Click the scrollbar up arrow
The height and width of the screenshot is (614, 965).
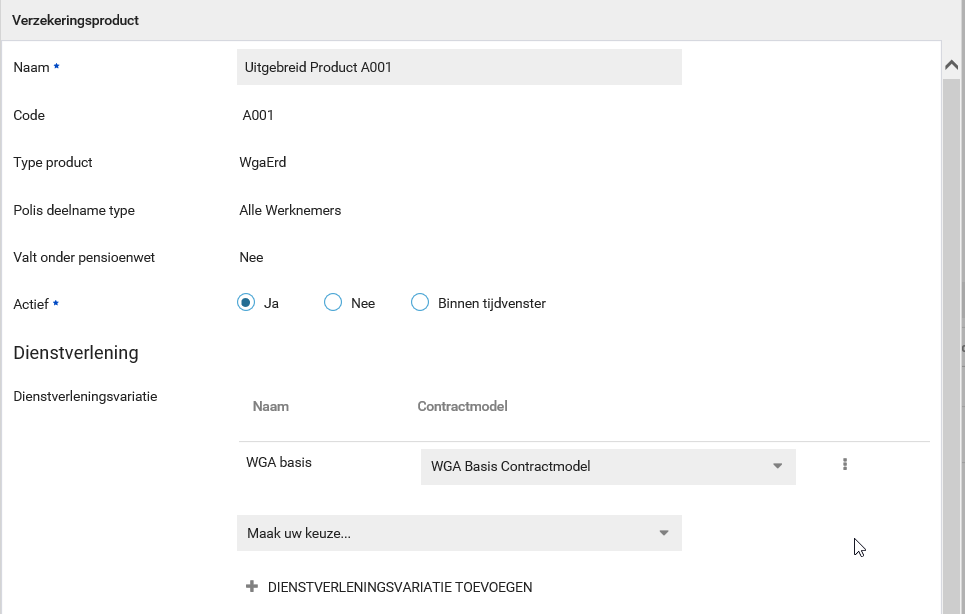tap(952, 64)
